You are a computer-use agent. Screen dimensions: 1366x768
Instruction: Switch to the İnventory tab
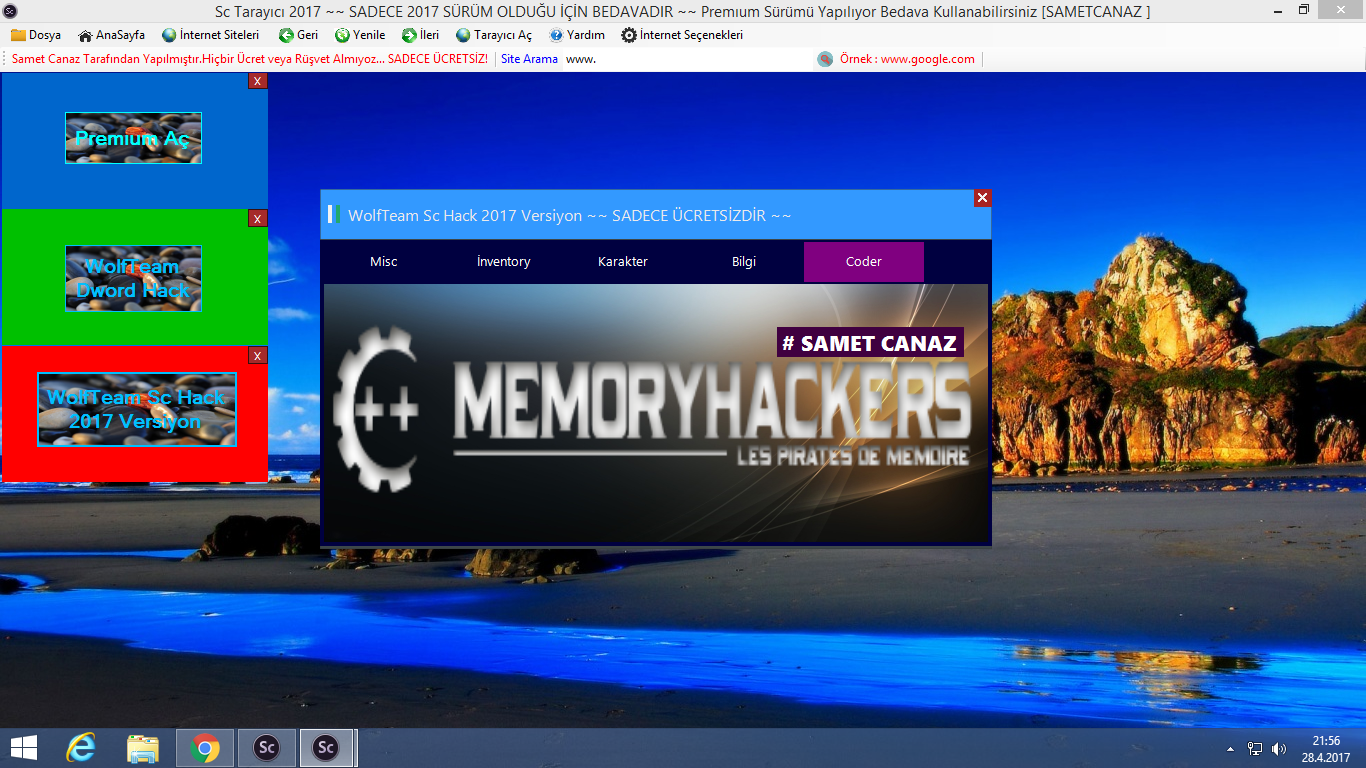[x=503, y=261]
